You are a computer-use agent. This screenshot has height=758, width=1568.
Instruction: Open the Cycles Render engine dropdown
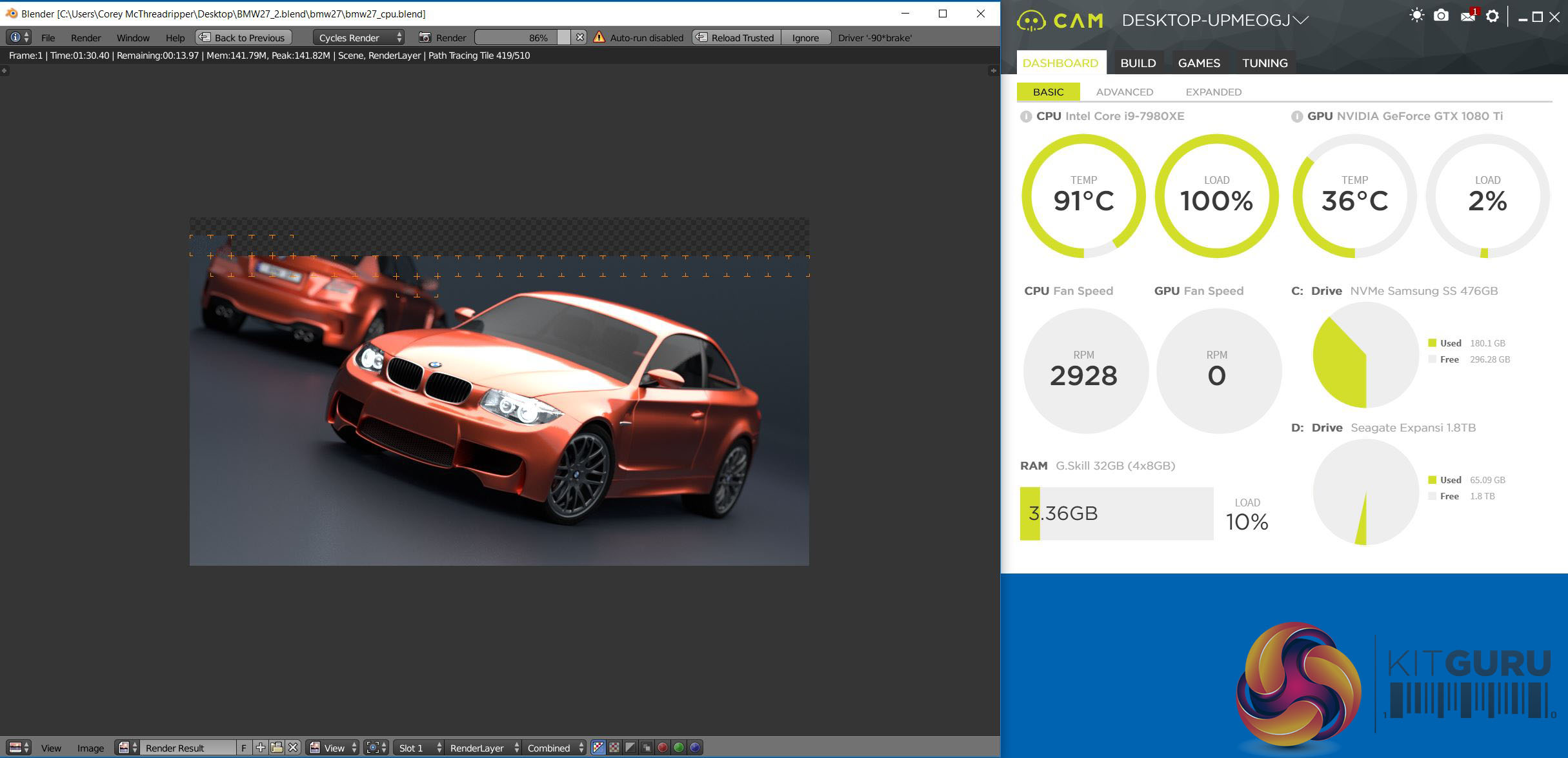[359, 37]
